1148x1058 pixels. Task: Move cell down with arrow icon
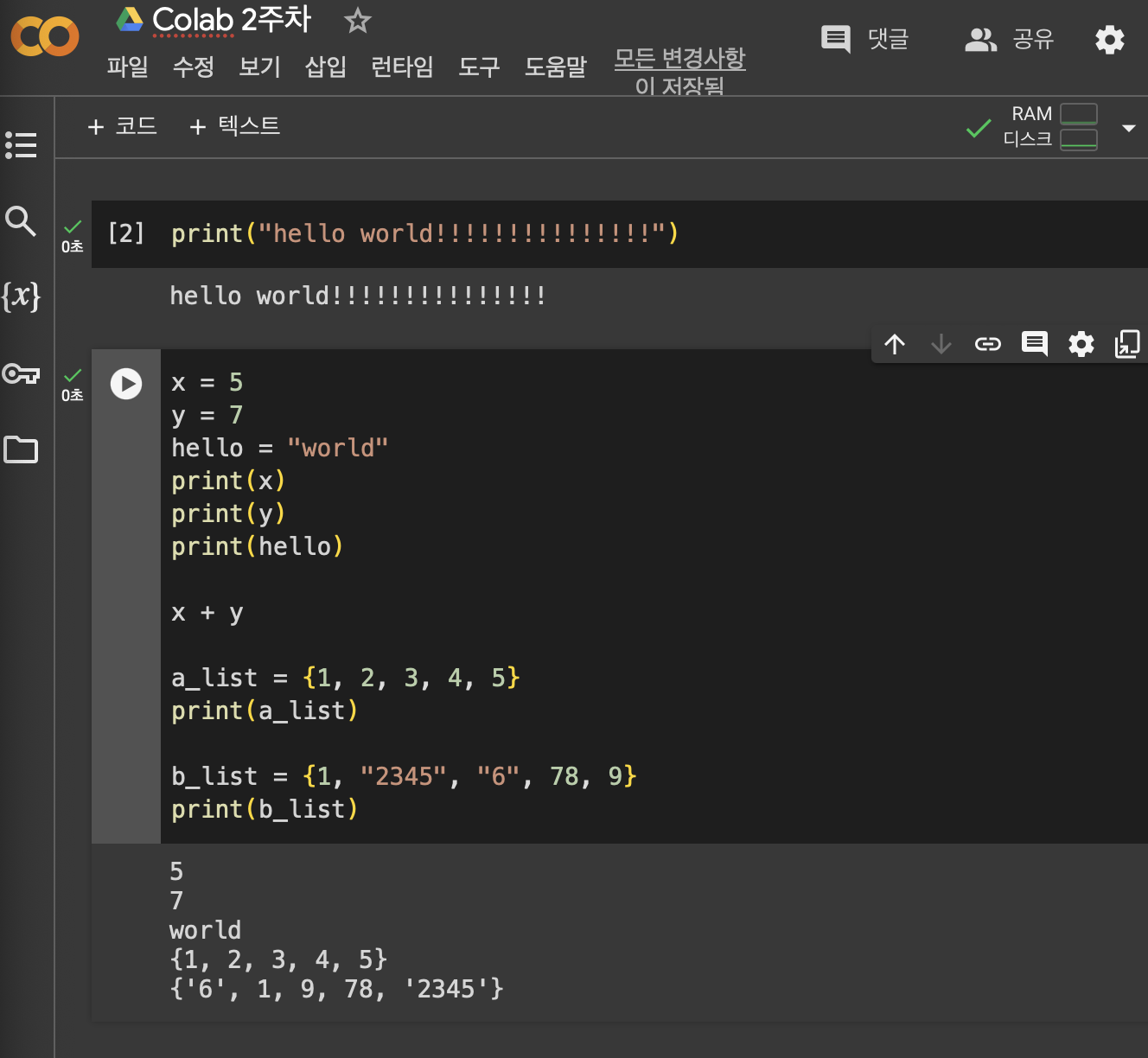941,344
